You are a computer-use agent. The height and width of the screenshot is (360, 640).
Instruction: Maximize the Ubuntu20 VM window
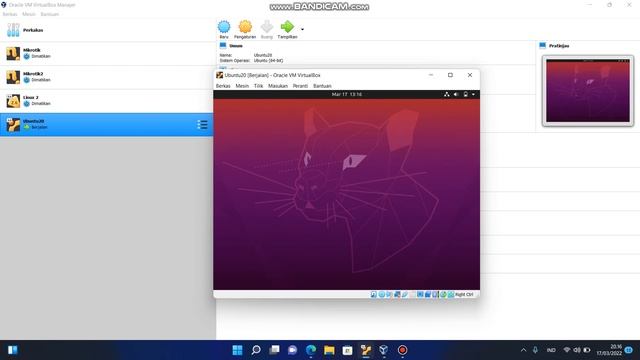[x=450, y=75]
